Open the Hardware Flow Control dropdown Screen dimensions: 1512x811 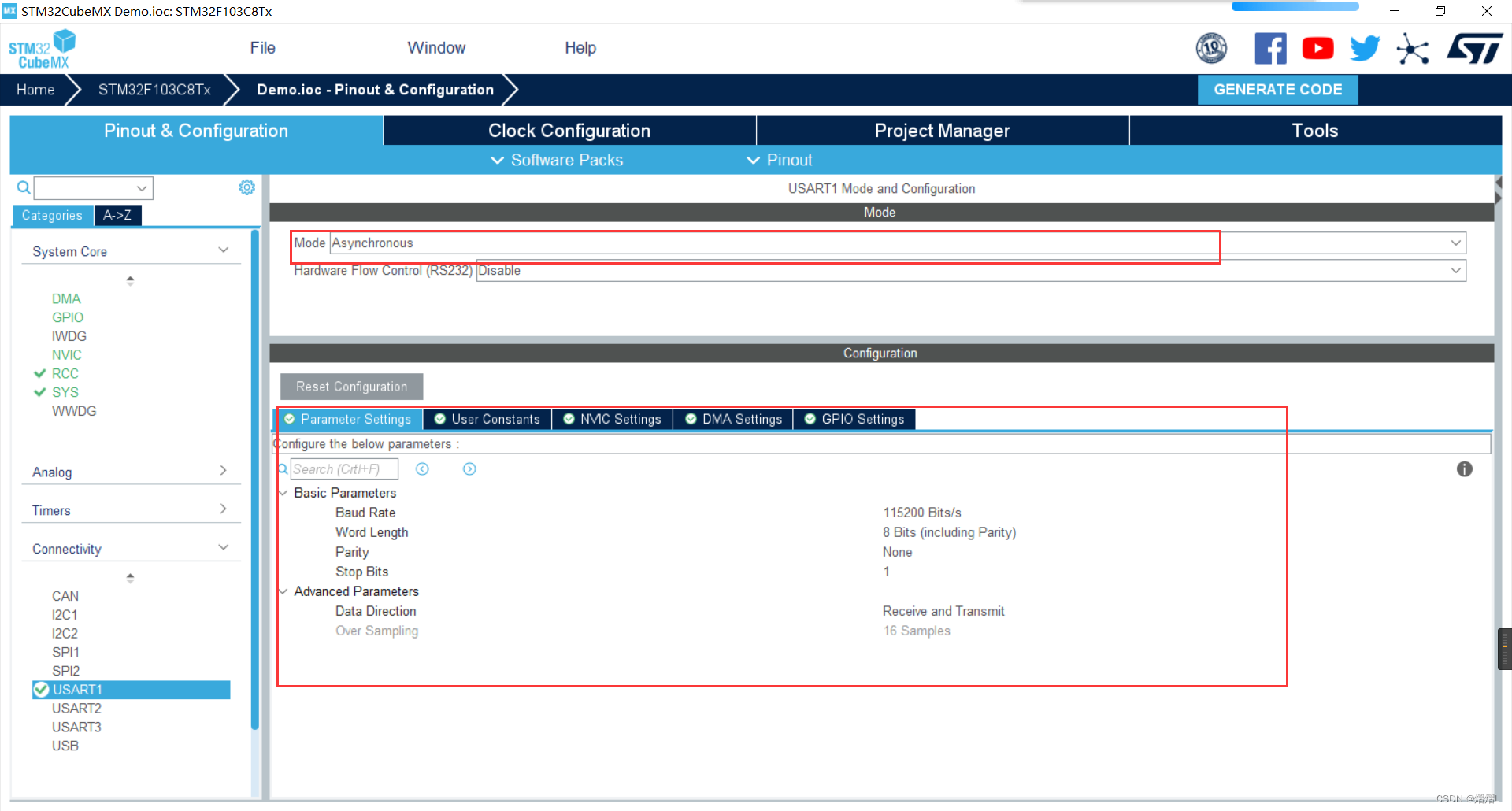[971, 271]
